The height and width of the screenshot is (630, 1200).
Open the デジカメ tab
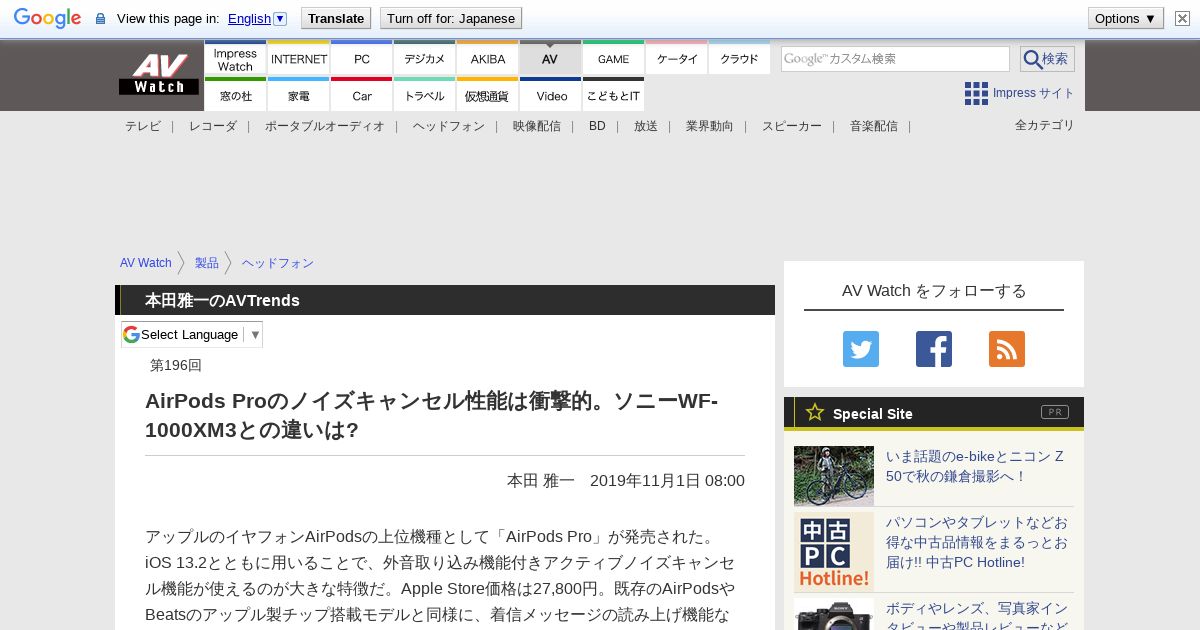click(425, 58)
